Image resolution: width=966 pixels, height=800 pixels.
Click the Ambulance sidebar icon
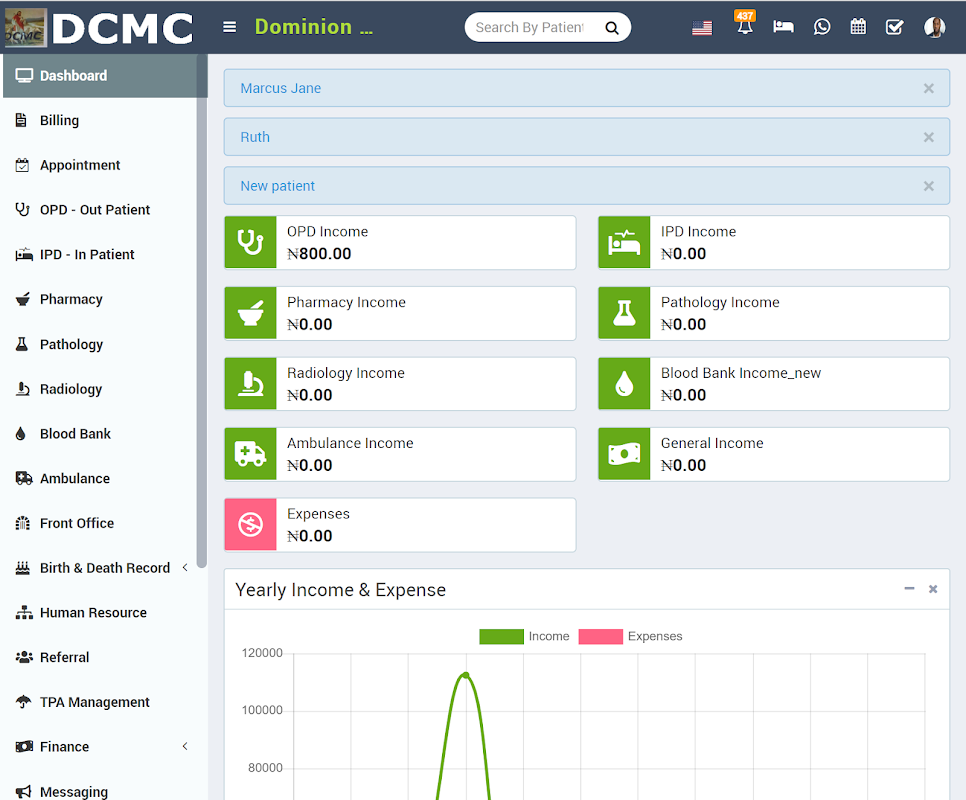24,478
